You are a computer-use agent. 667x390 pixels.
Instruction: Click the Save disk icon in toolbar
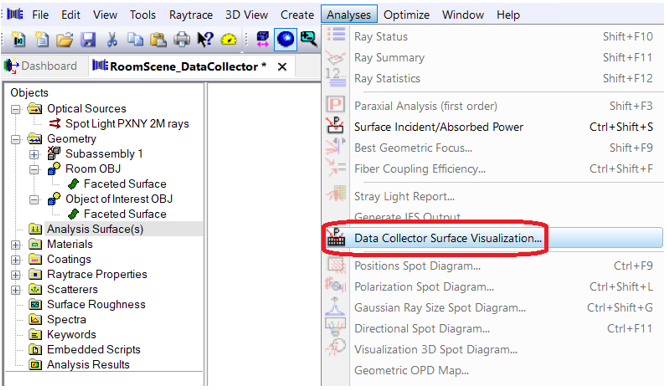88,40
